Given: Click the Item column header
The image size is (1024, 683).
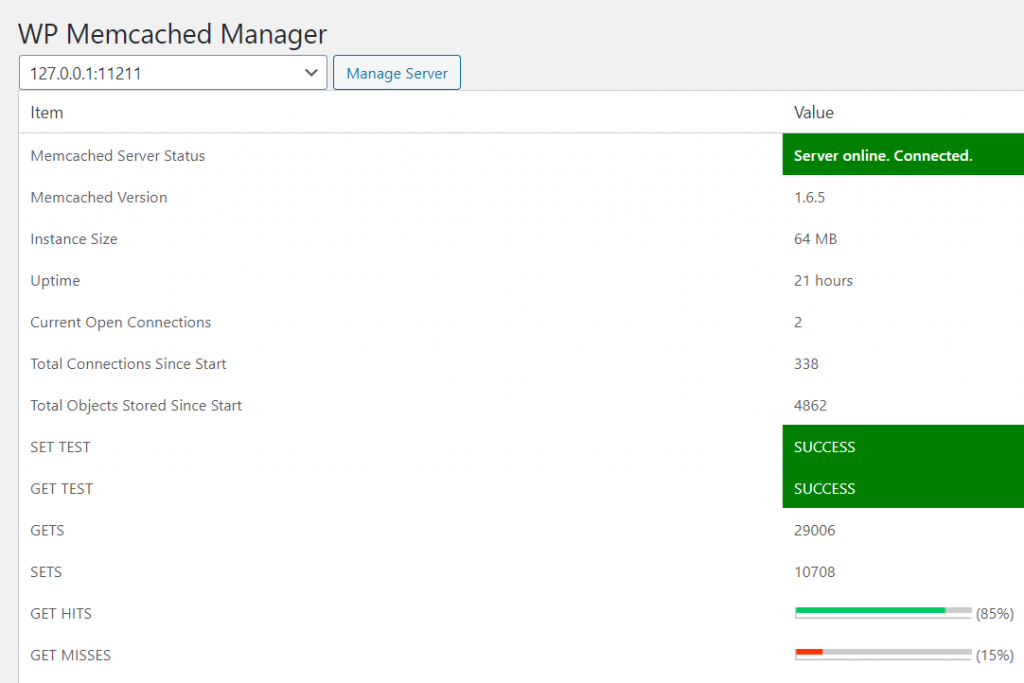Looking at the screenshot, I should click(x=47, y=113).
